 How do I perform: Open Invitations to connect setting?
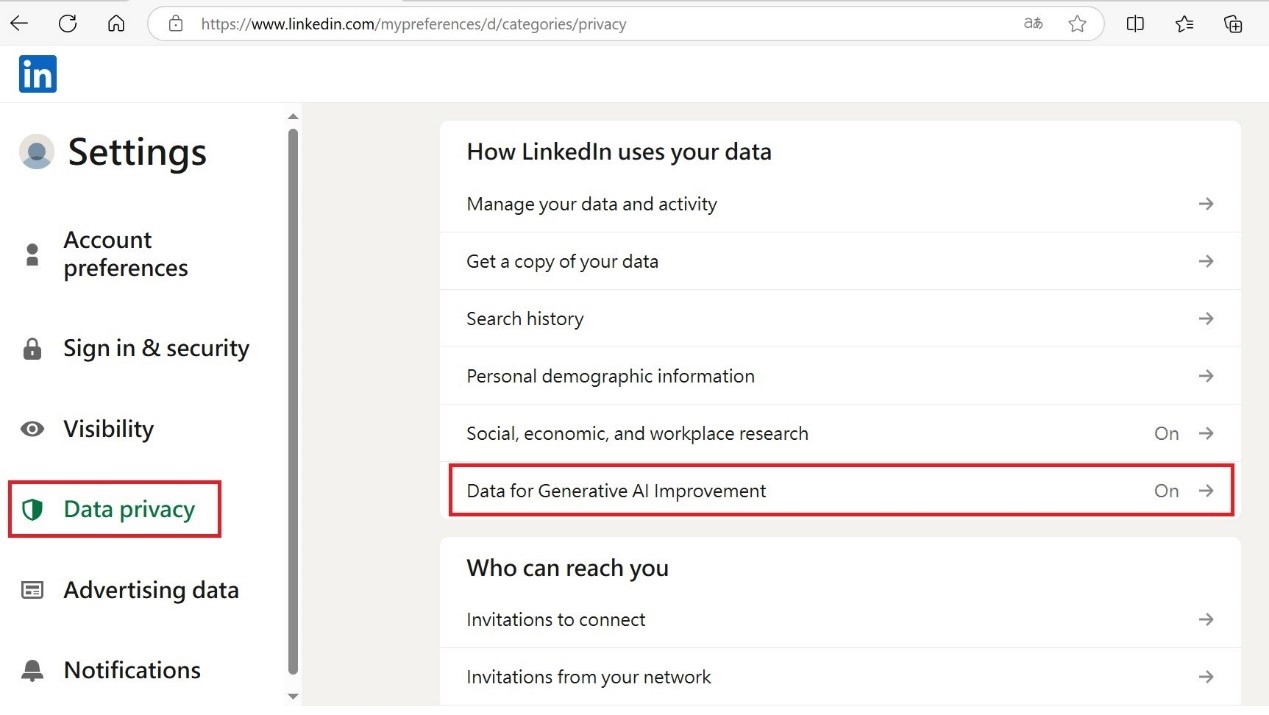coord(840,619)
